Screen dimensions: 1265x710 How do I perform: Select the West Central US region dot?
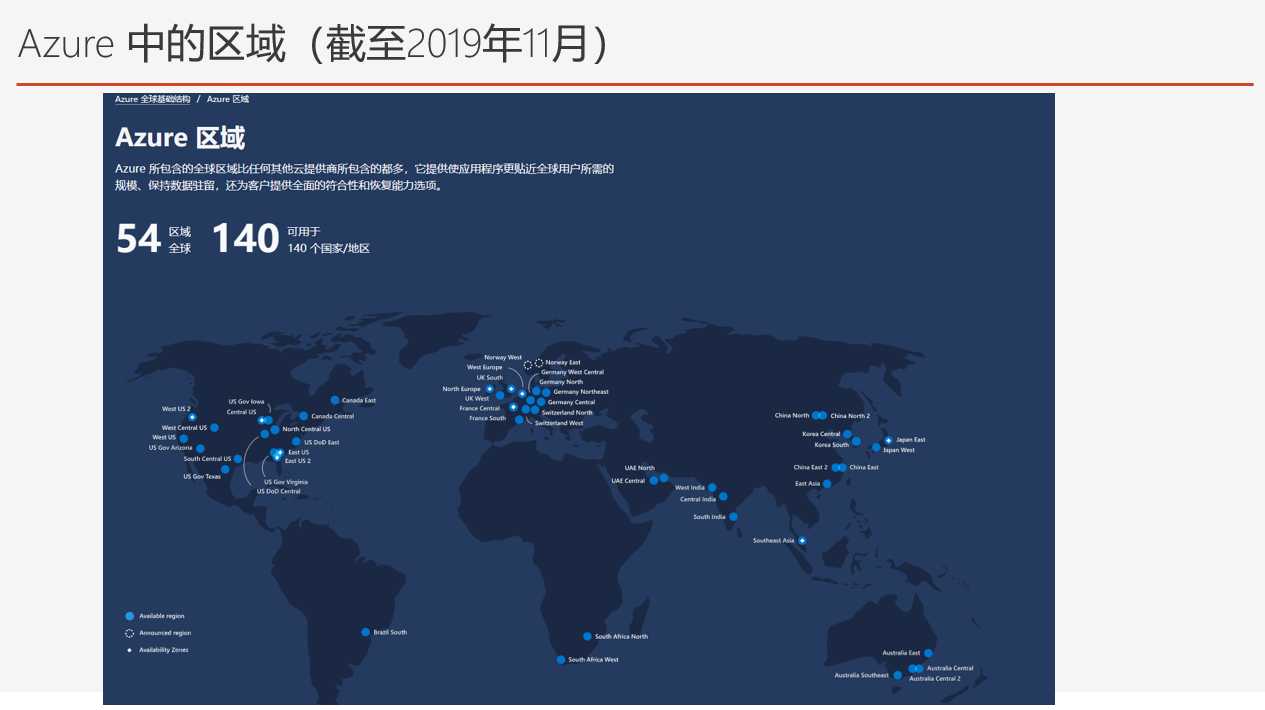point(214,427)
